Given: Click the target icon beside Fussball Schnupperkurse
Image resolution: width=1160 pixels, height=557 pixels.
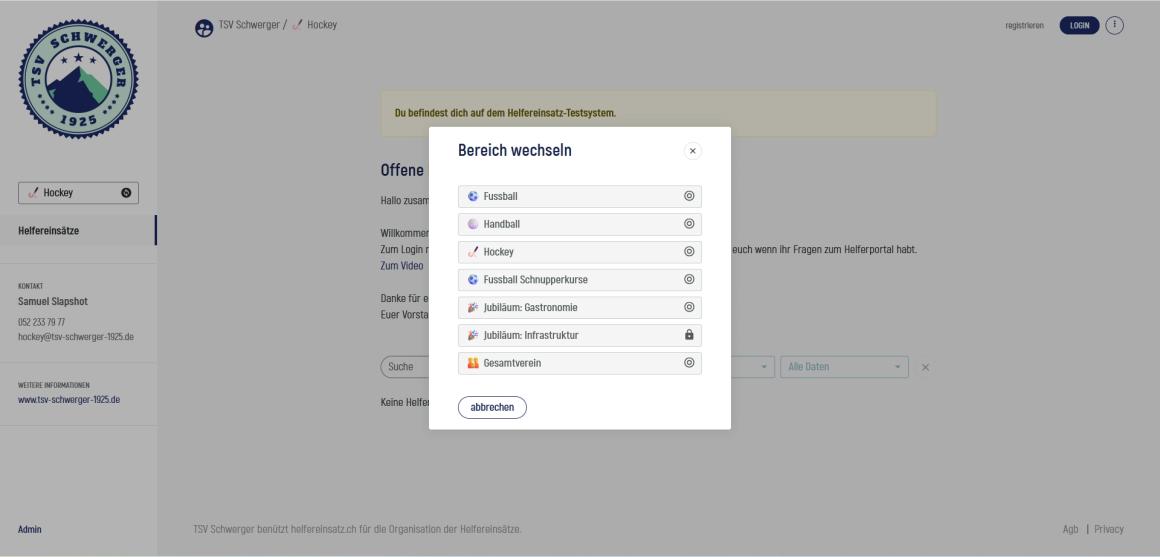Looking at the screenshot, I should (689, 280).
